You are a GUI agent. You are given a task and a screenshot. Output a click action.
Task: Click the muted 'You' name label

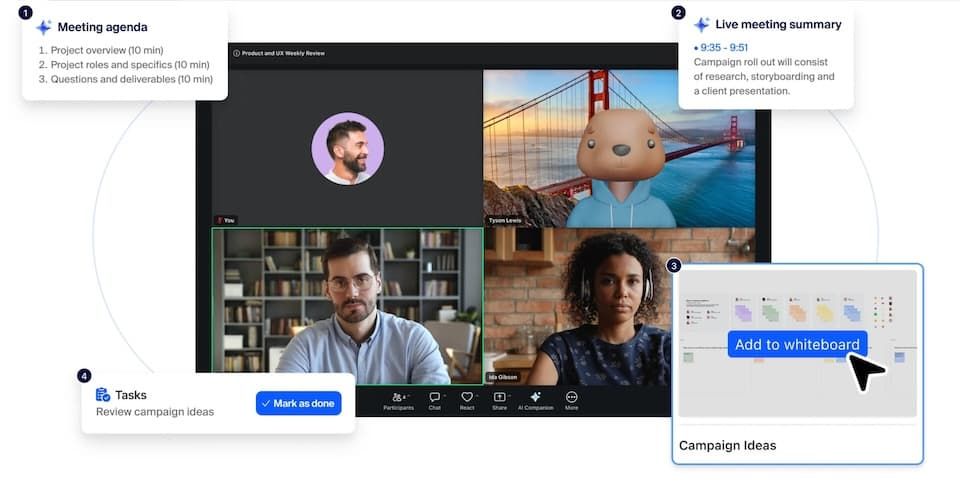point(226,220)
